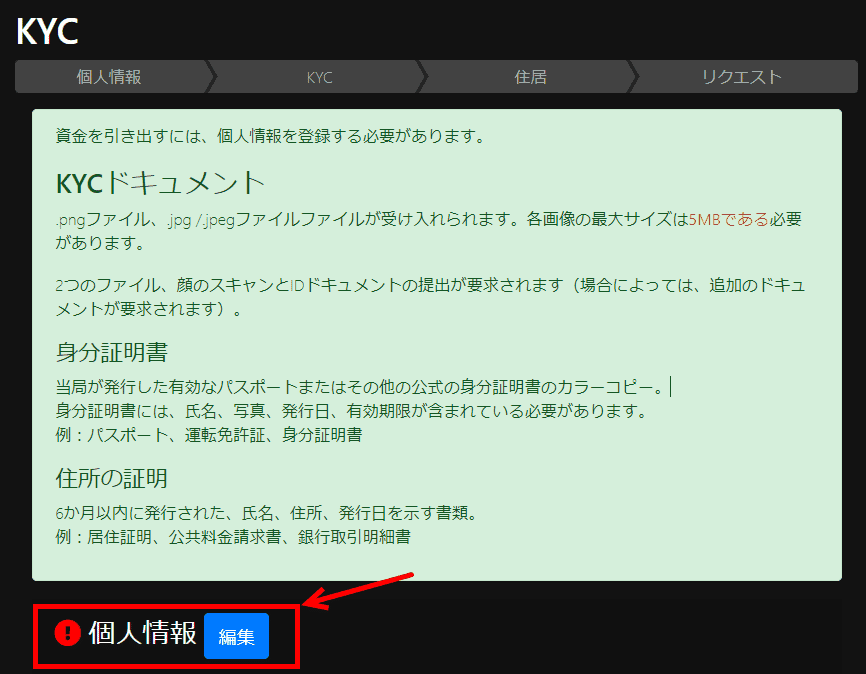This screenshot has width=866, height=674.
Task: Click the 住所の証明 heading
Action: 112,478
